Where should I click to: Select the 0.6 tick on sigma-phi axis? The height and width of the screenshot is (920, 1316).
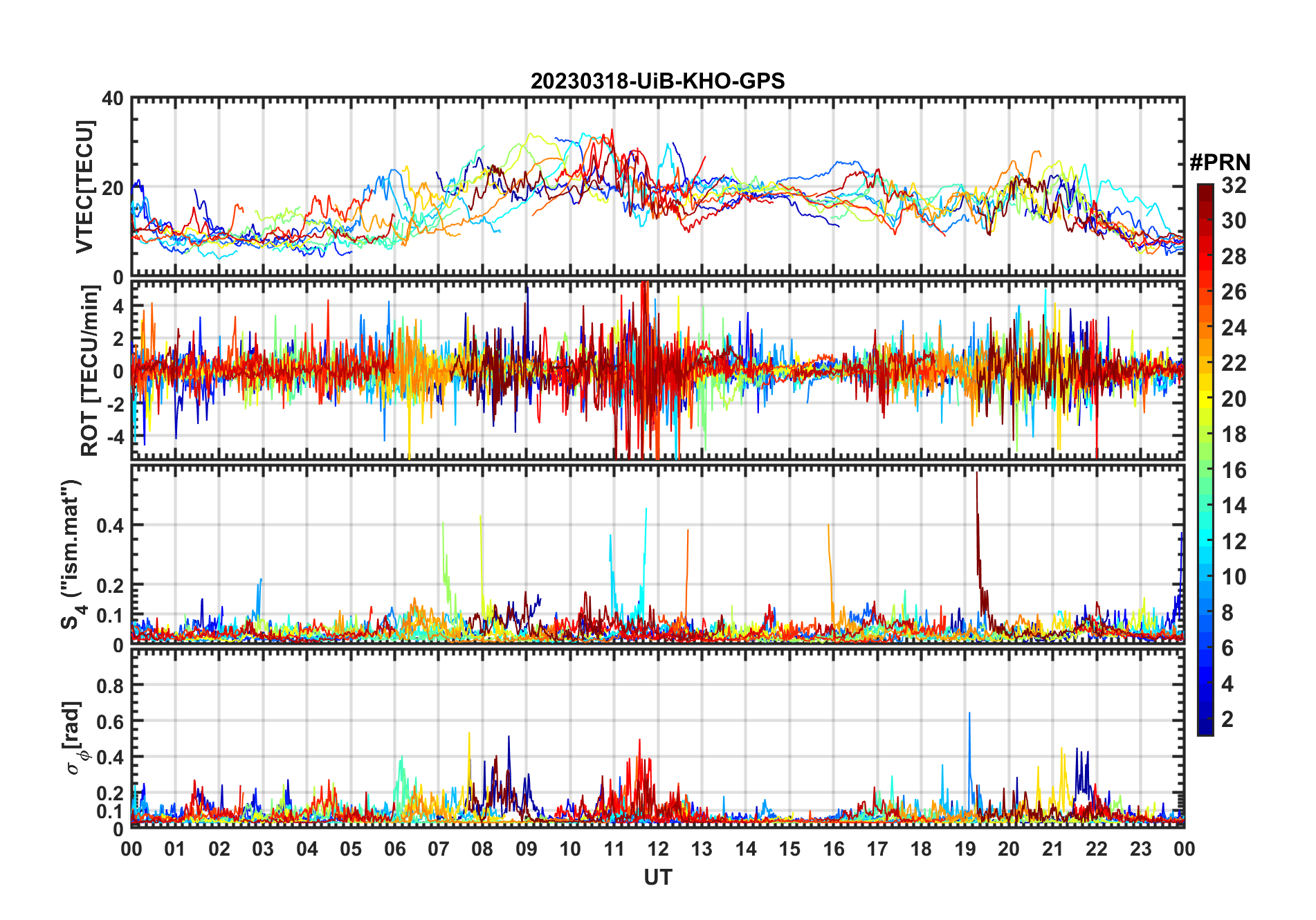110,721
